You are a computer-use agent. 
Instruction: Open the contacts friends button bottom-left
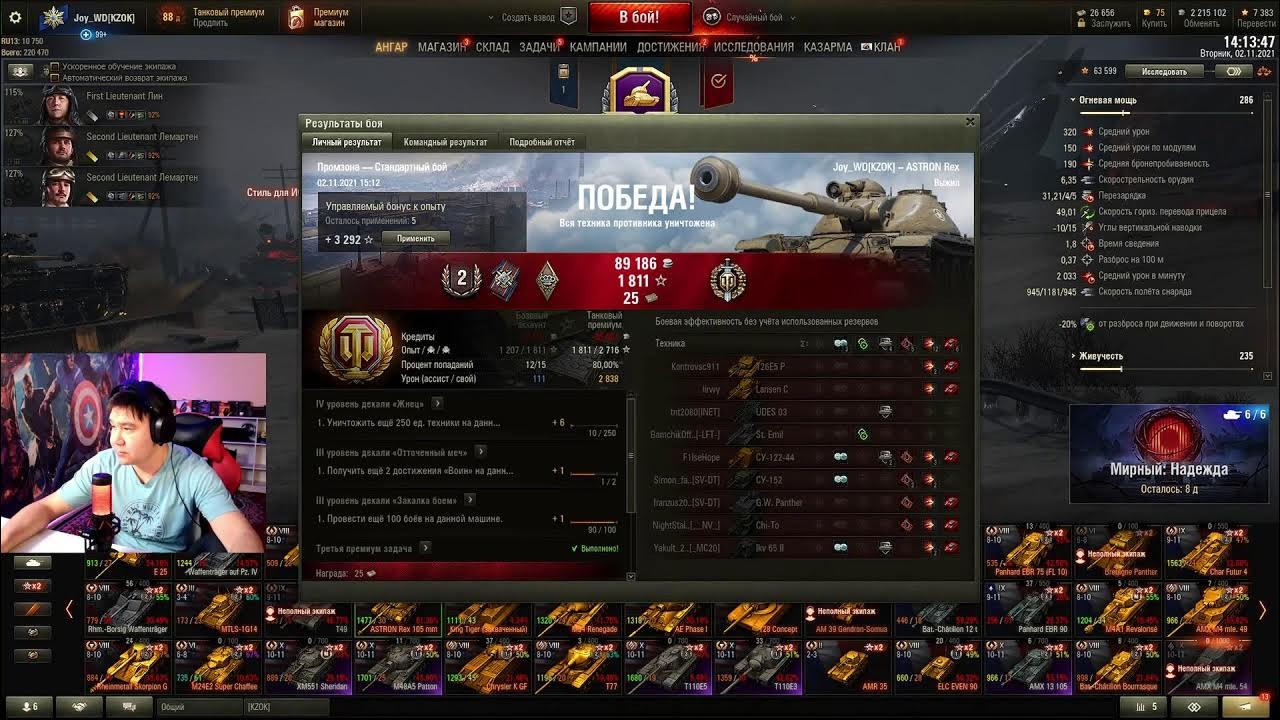(30, 707)
